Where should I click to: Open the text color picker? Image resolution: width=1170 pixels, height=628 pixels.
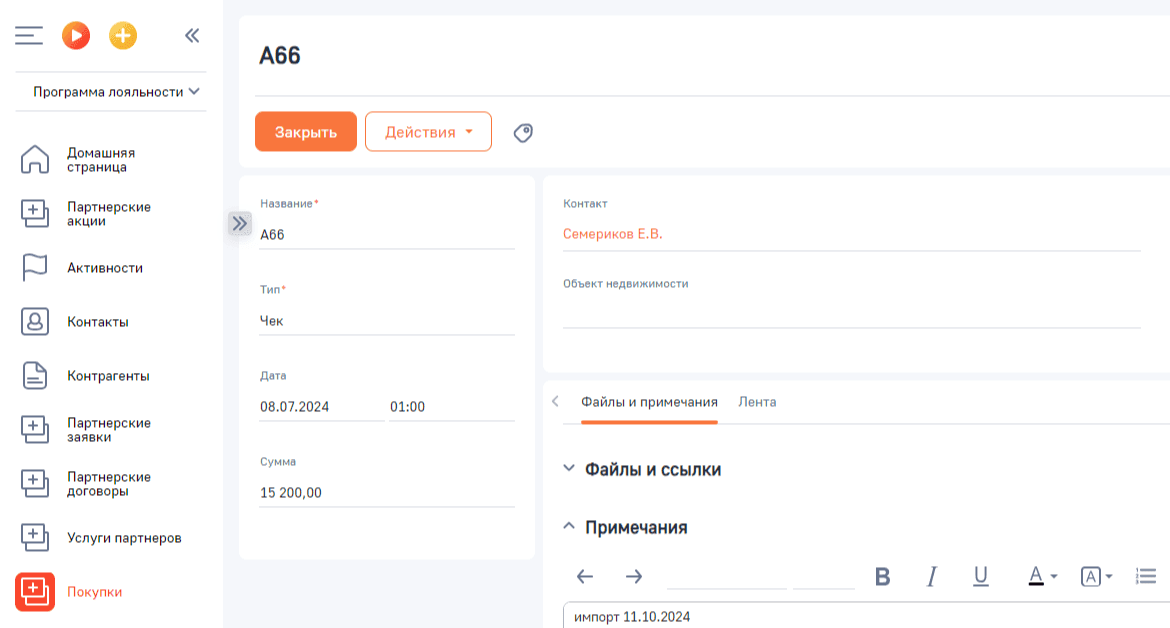point(1042,577)
